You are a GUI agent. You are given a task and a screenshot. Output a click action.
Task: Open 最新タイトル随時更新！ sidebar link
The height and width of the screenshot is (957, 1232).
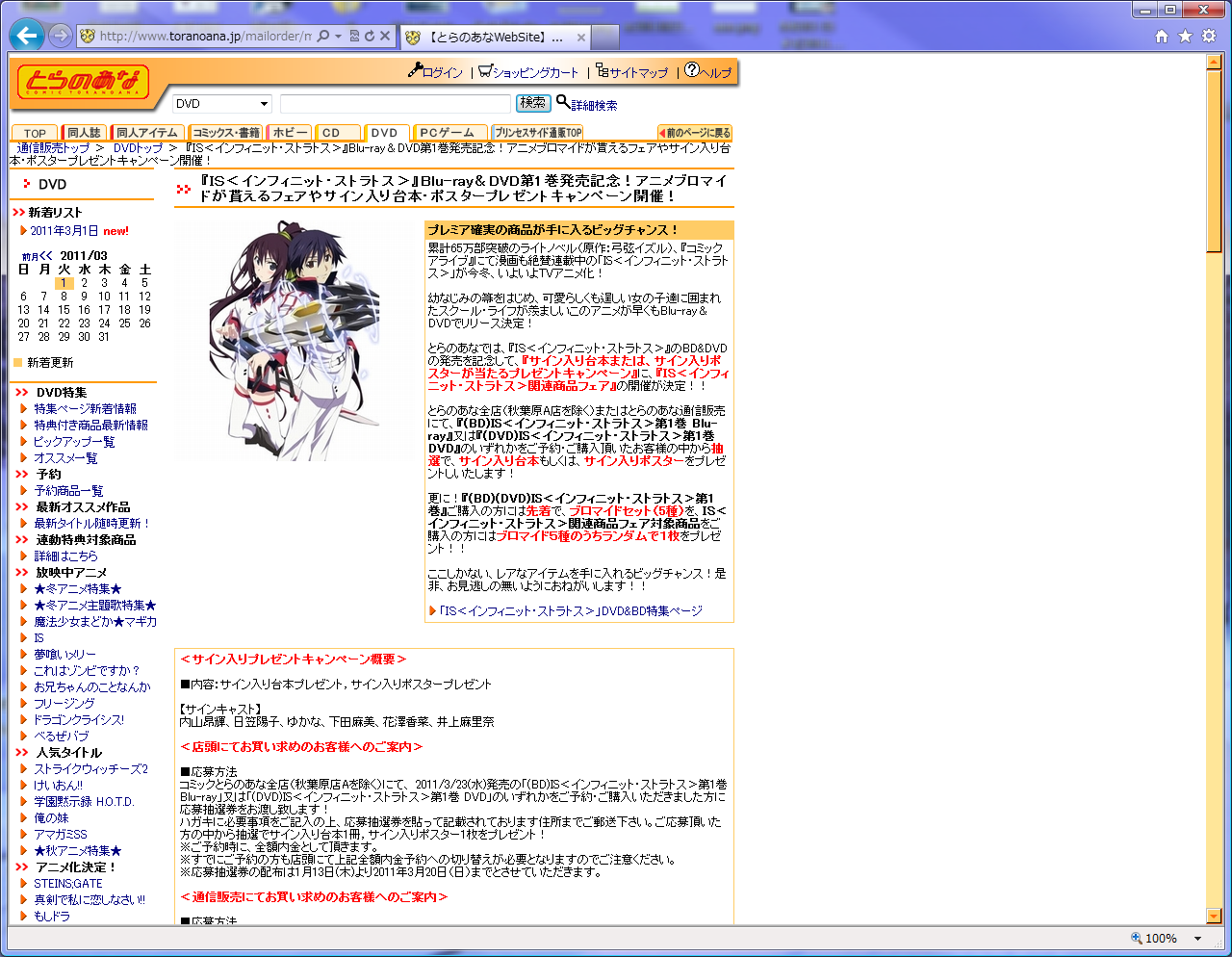coord(92,524)
